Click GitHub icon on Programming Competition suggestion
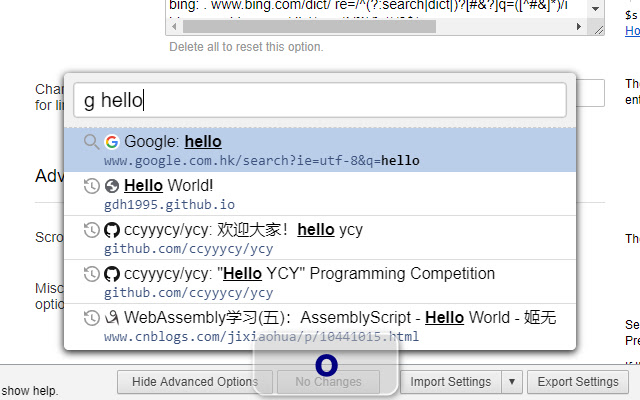This screenshot has height=400, width=640. pos(111,274)
